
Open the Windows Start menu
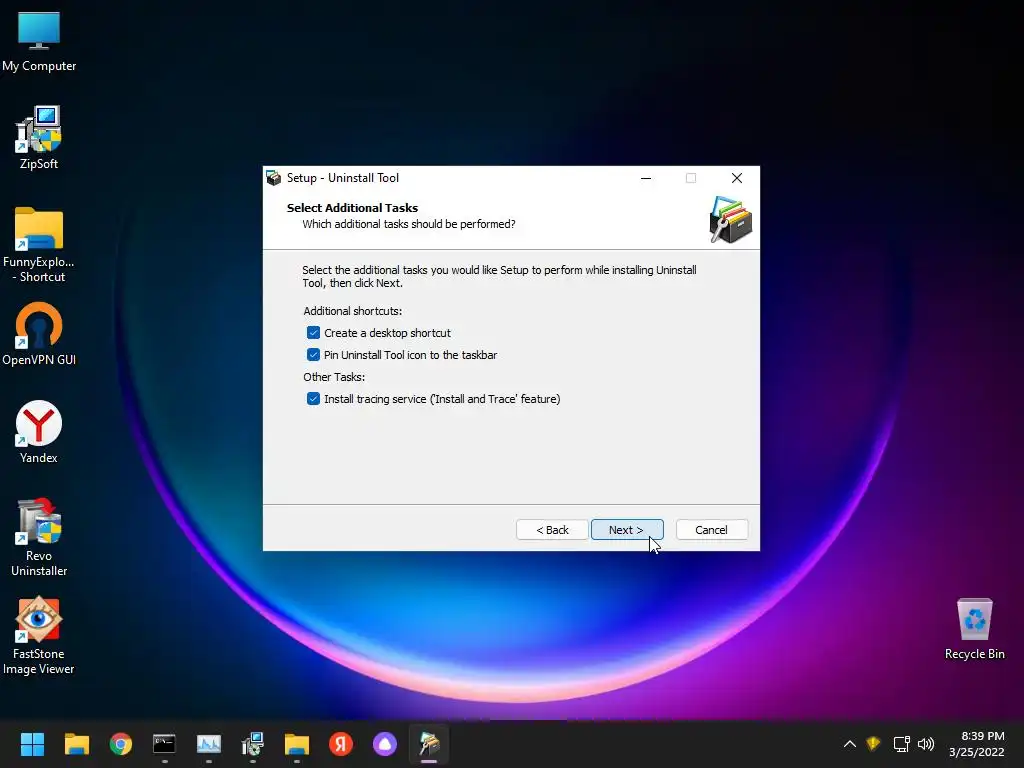click(32, 744)
